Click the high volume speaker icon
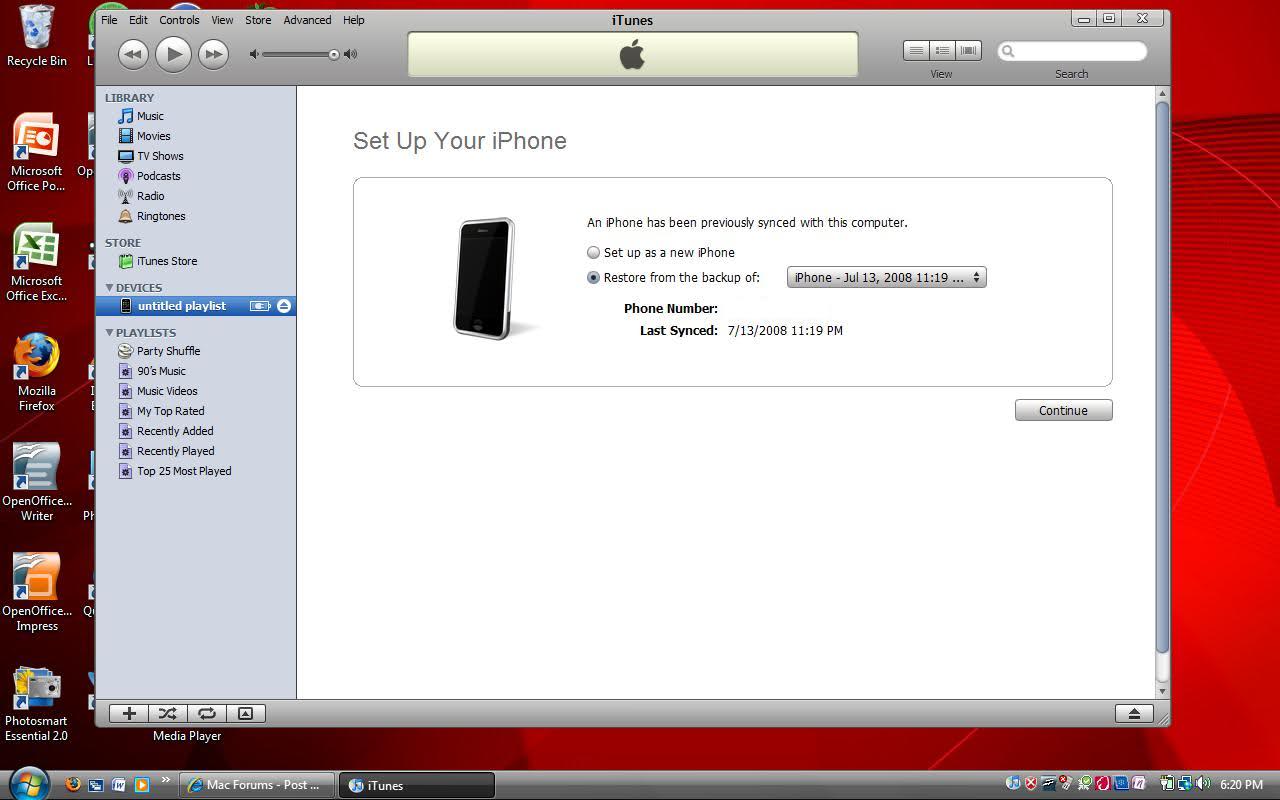 tap(350, 54)
